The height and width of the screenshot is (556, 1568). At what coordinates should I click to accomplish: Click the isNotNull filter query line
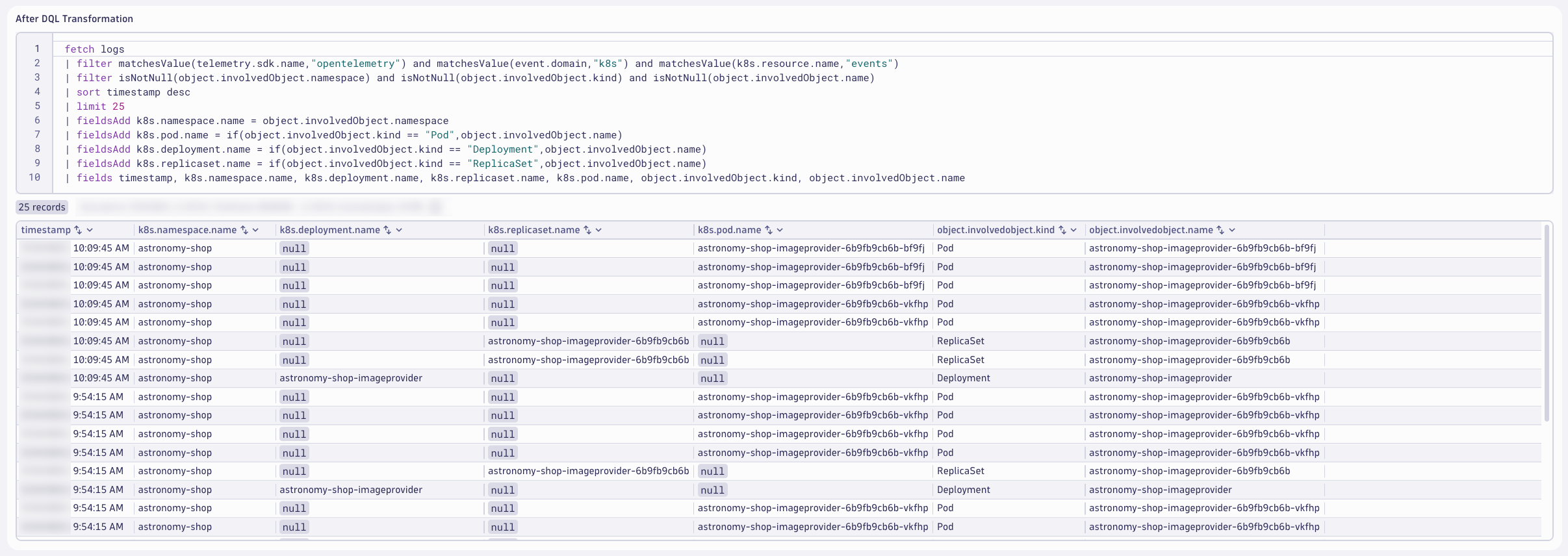[470, 78]
